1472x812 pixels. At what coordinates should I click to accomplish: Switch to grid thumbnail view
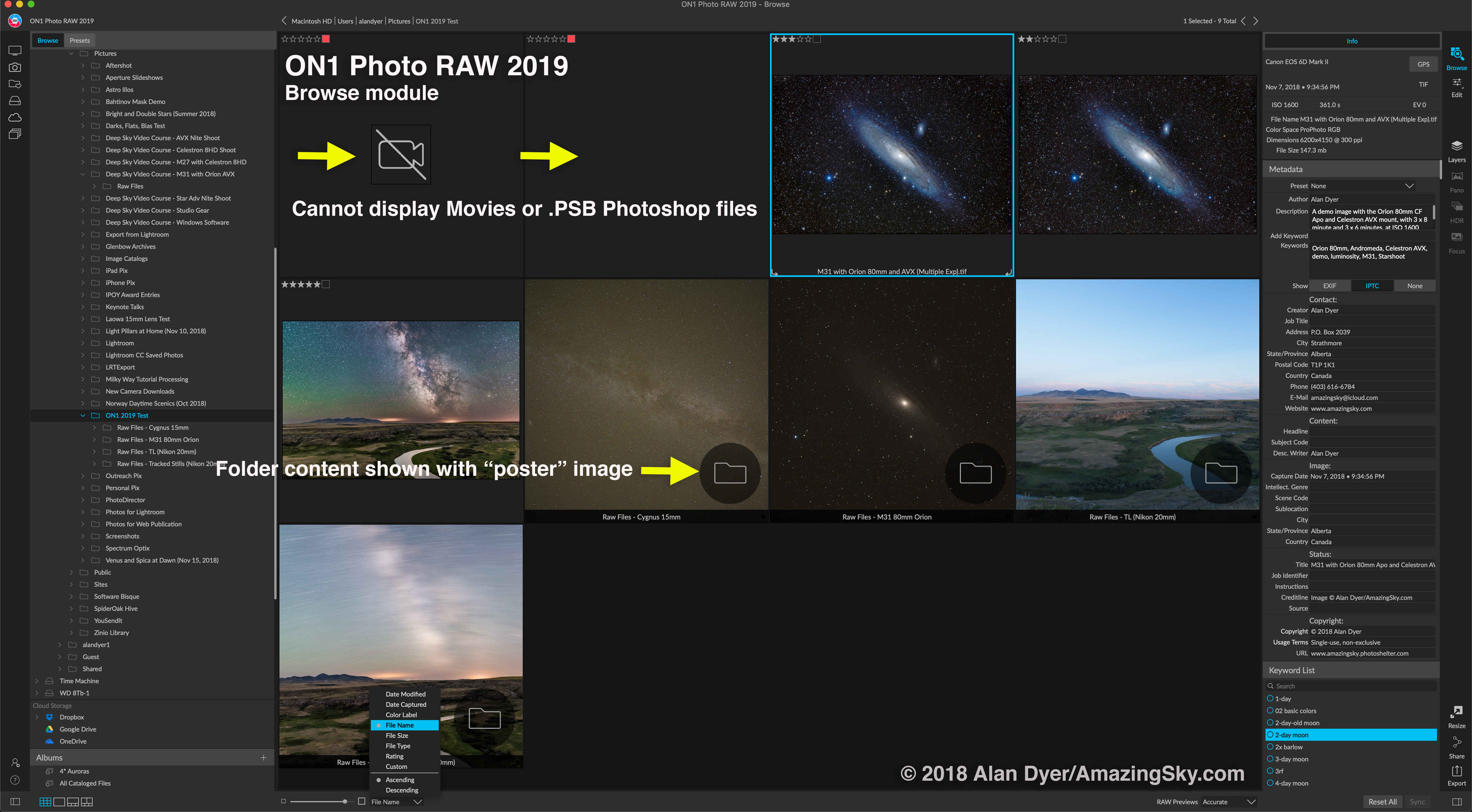[x=45, y=802]
